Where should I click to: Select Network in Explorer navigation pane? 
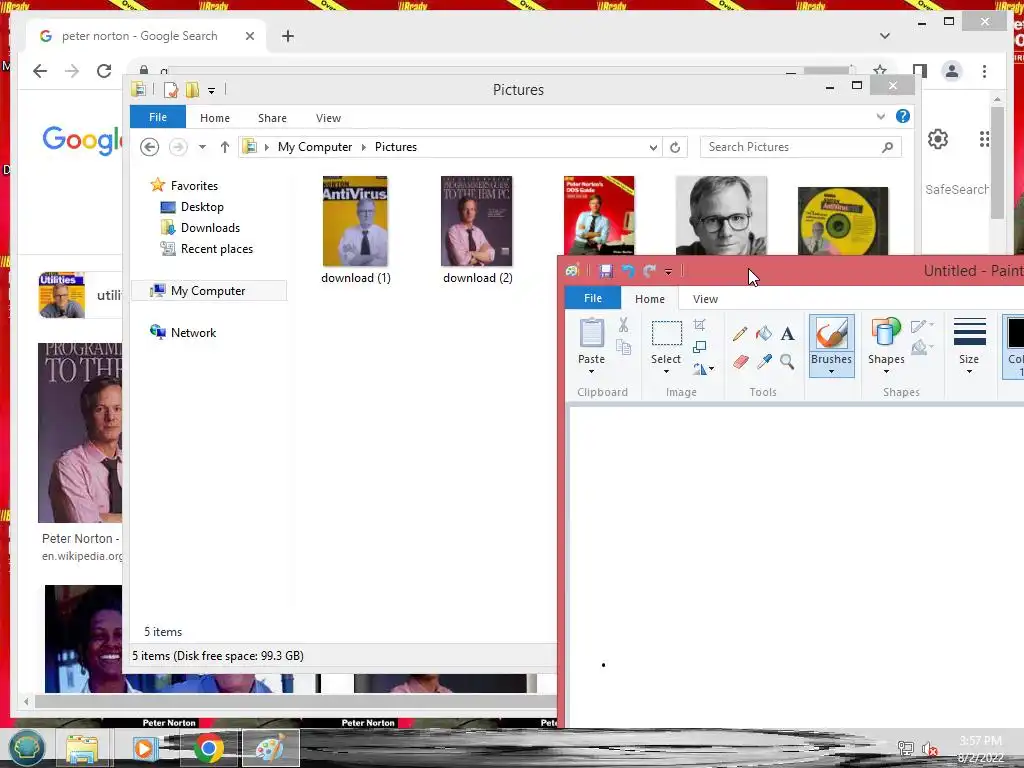coord(183,332)
